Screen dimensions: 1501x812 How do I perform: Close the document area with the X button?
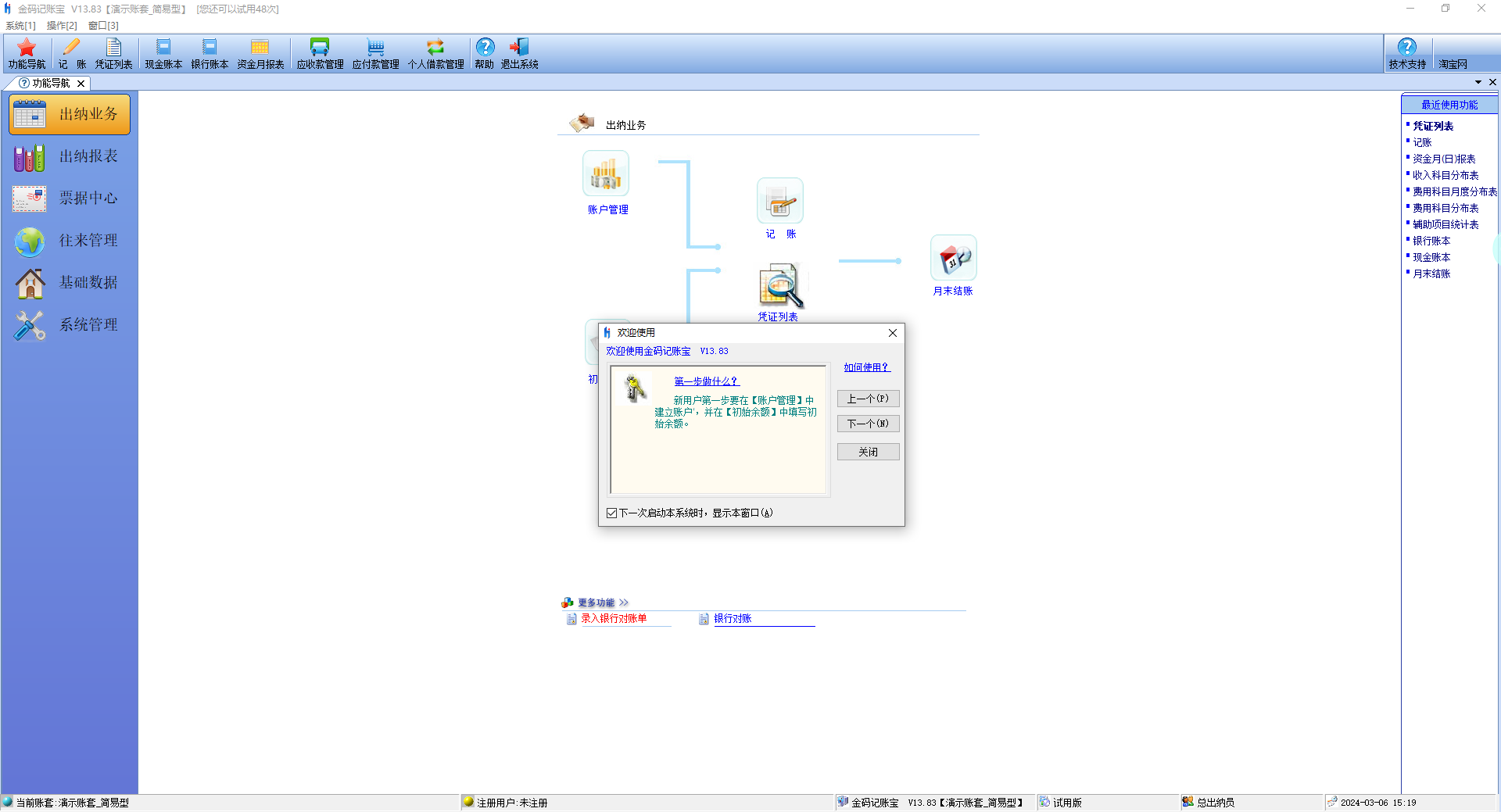pos(1492,82)
